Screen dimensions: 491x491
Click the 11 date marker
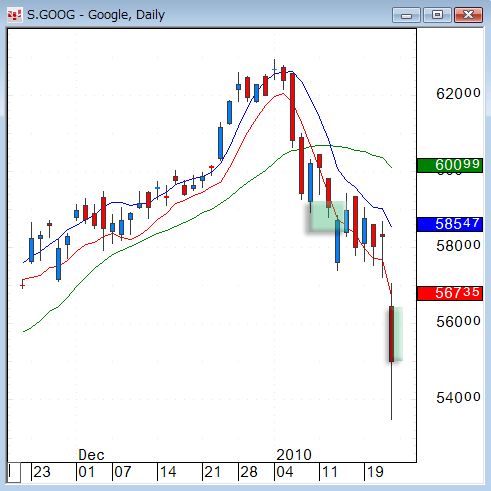[330, 472]
